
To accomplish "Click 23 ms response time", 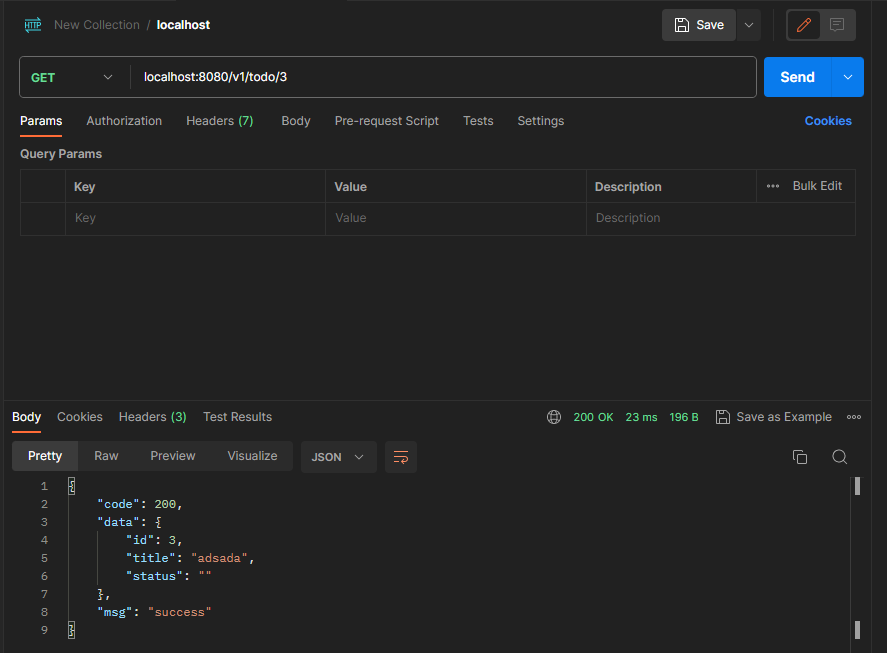I will tap(641, 417).
